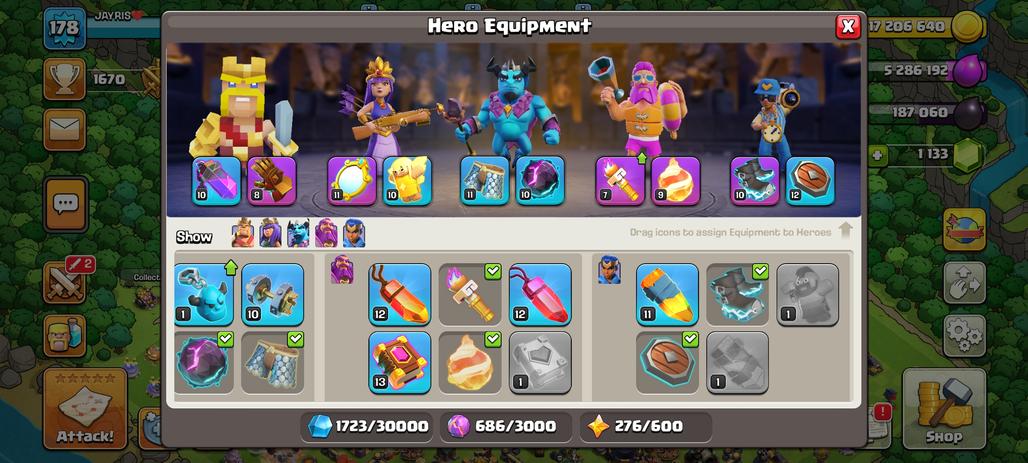Tap the green plus next to gems
Viewport: 1028px width, 463px height.
877,155
